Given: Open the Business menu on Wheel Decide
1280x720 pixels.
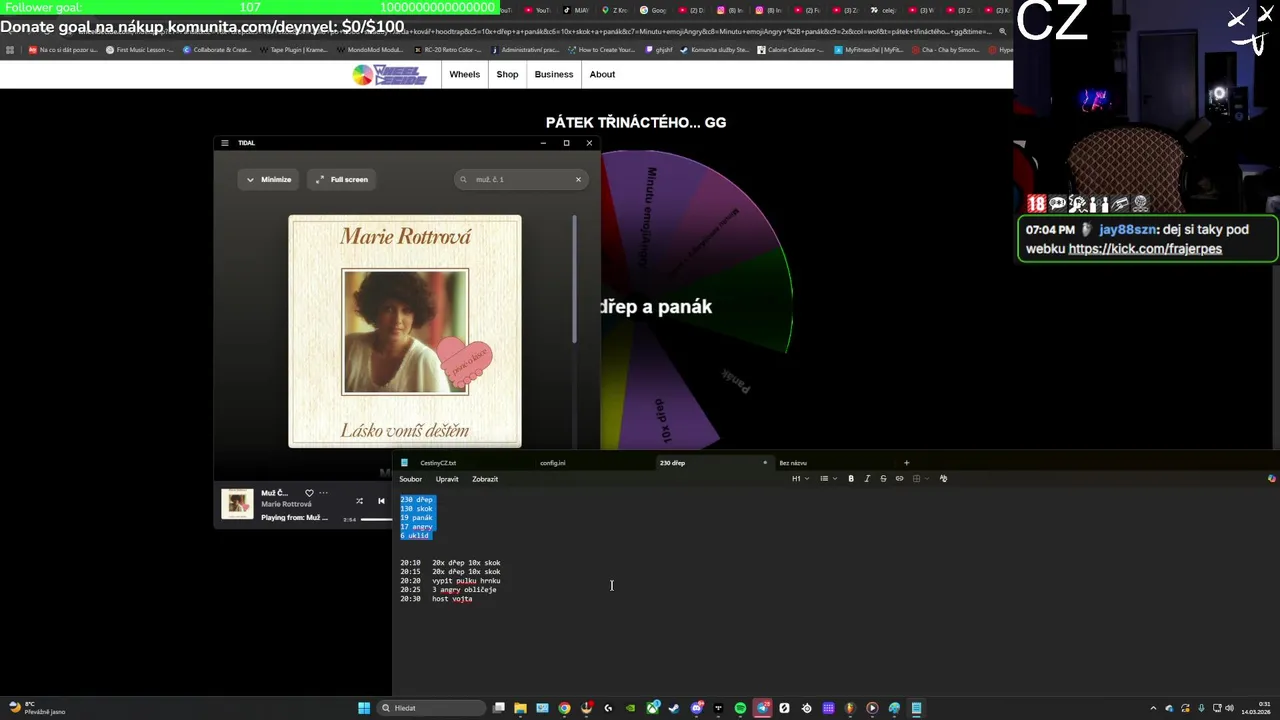Looking at the screenshot, I should 554,74.
